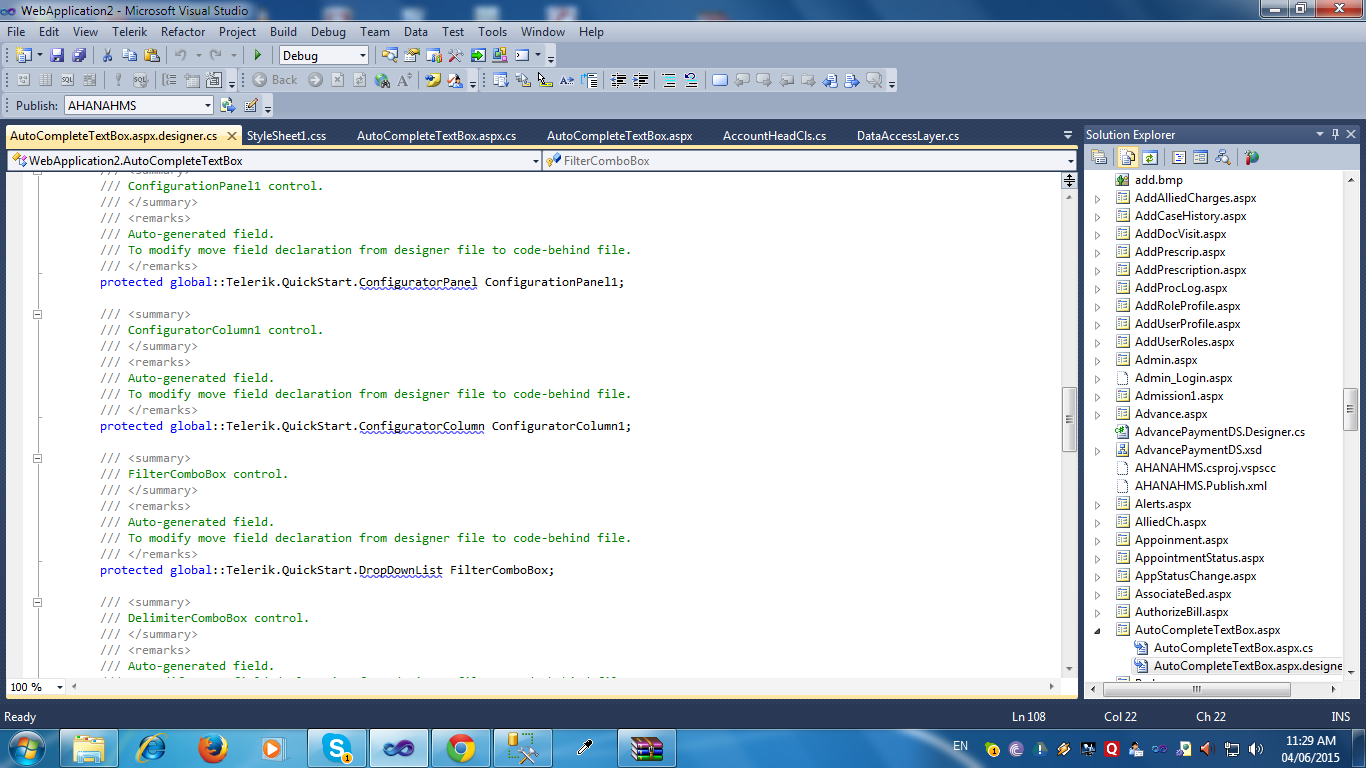Click the EN language indicator in tray
Image resolution: width=1366 pixels, height=768 pixels.
960,746
